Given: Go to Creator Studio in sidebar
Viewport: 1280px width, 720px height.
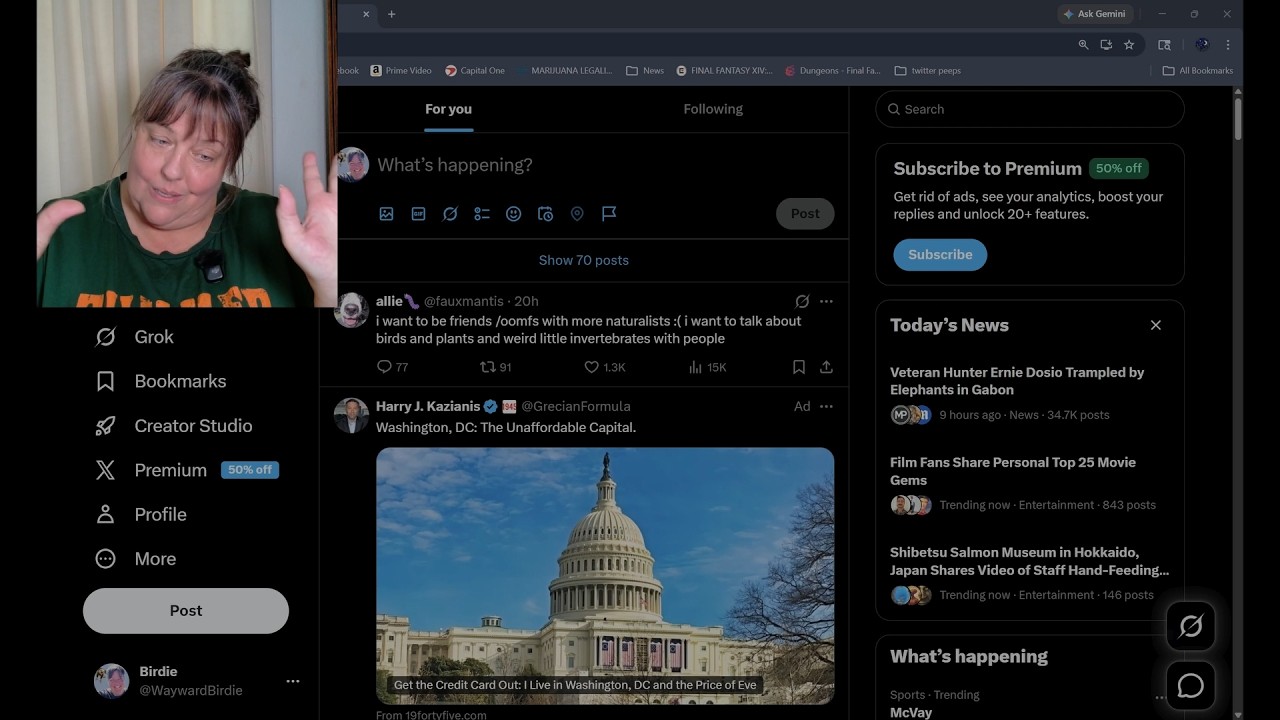Looking at the screenshot, I should (173, 426).
